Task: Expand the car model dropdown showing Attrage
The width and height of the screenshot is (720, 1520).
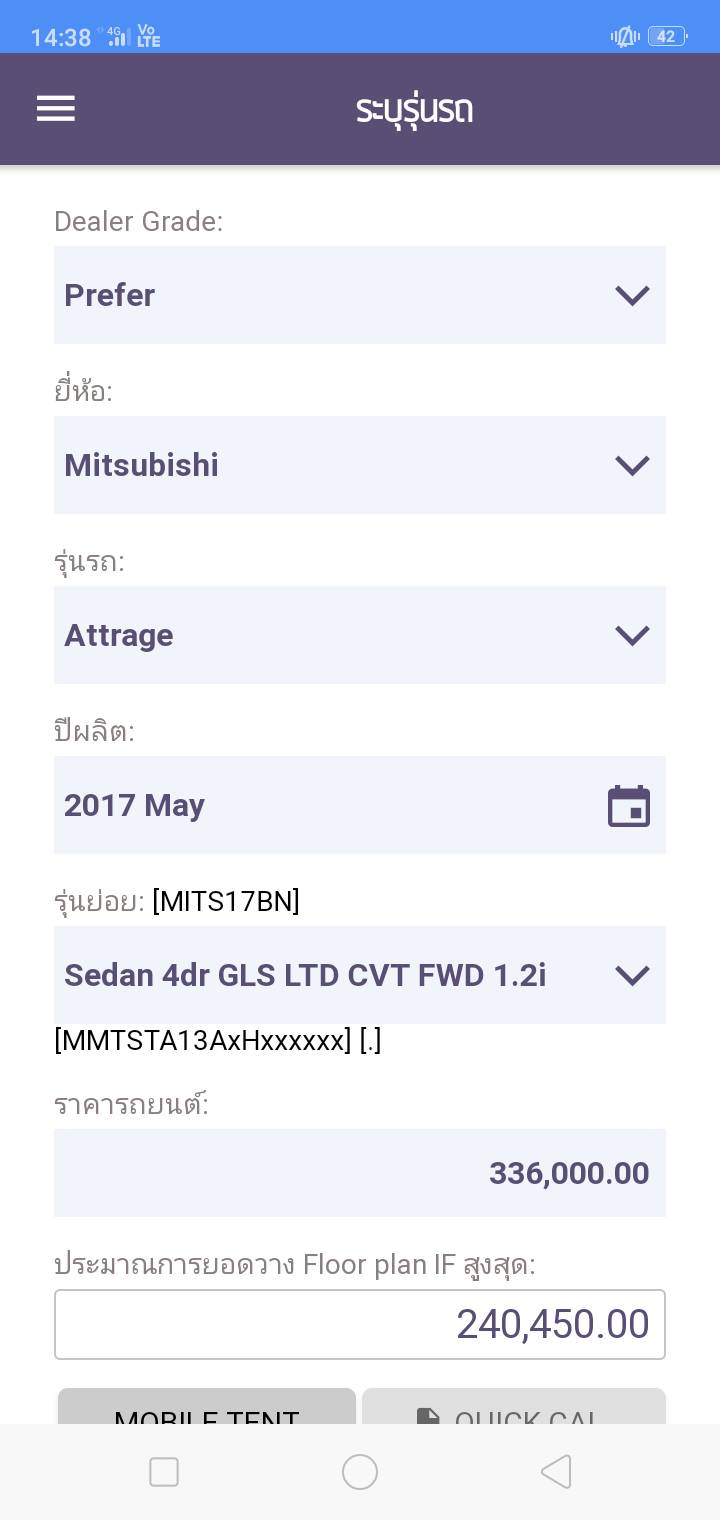Action: 360,635
